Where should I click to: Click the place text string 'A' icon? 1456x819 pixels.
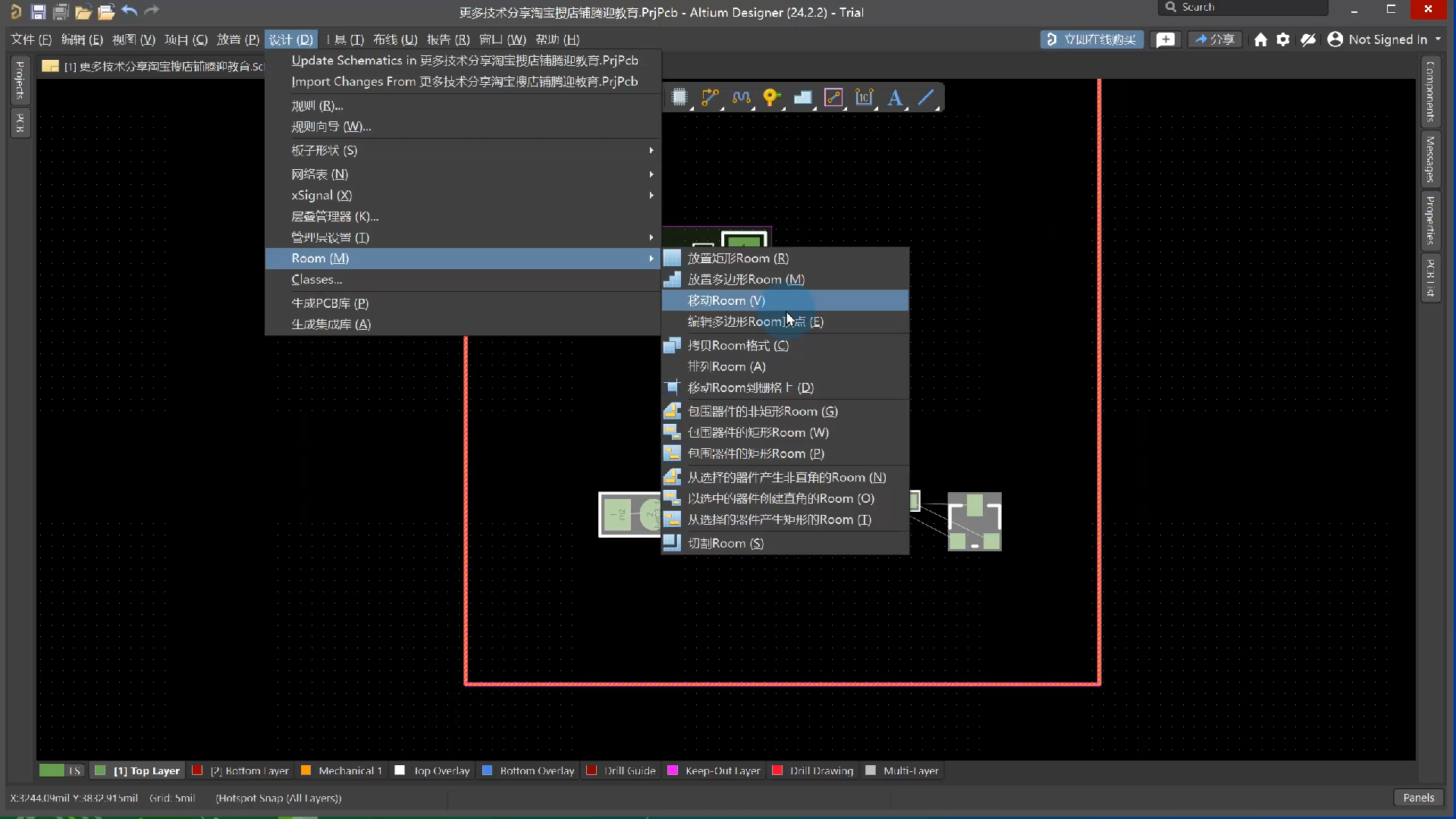click(895, 97)
